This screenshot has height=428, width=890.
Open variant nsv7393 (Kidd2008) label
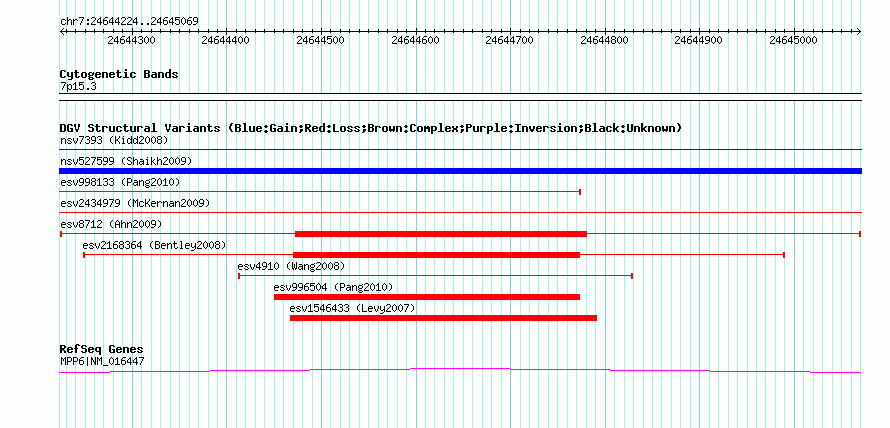[x=114, y=140]
